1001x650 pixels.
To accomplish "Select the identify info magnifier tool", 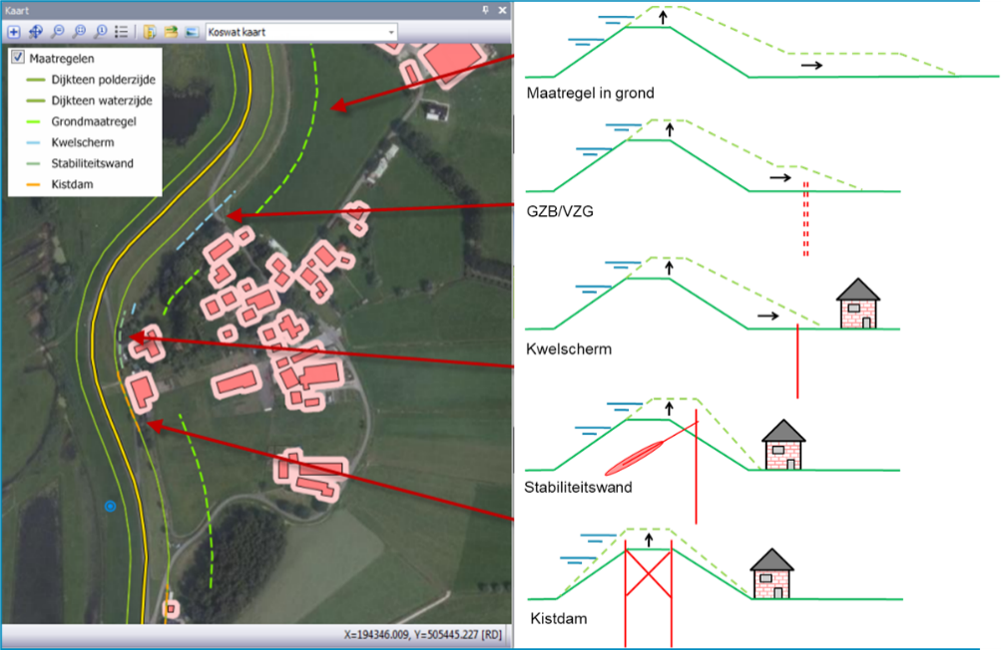I will 101,31.
